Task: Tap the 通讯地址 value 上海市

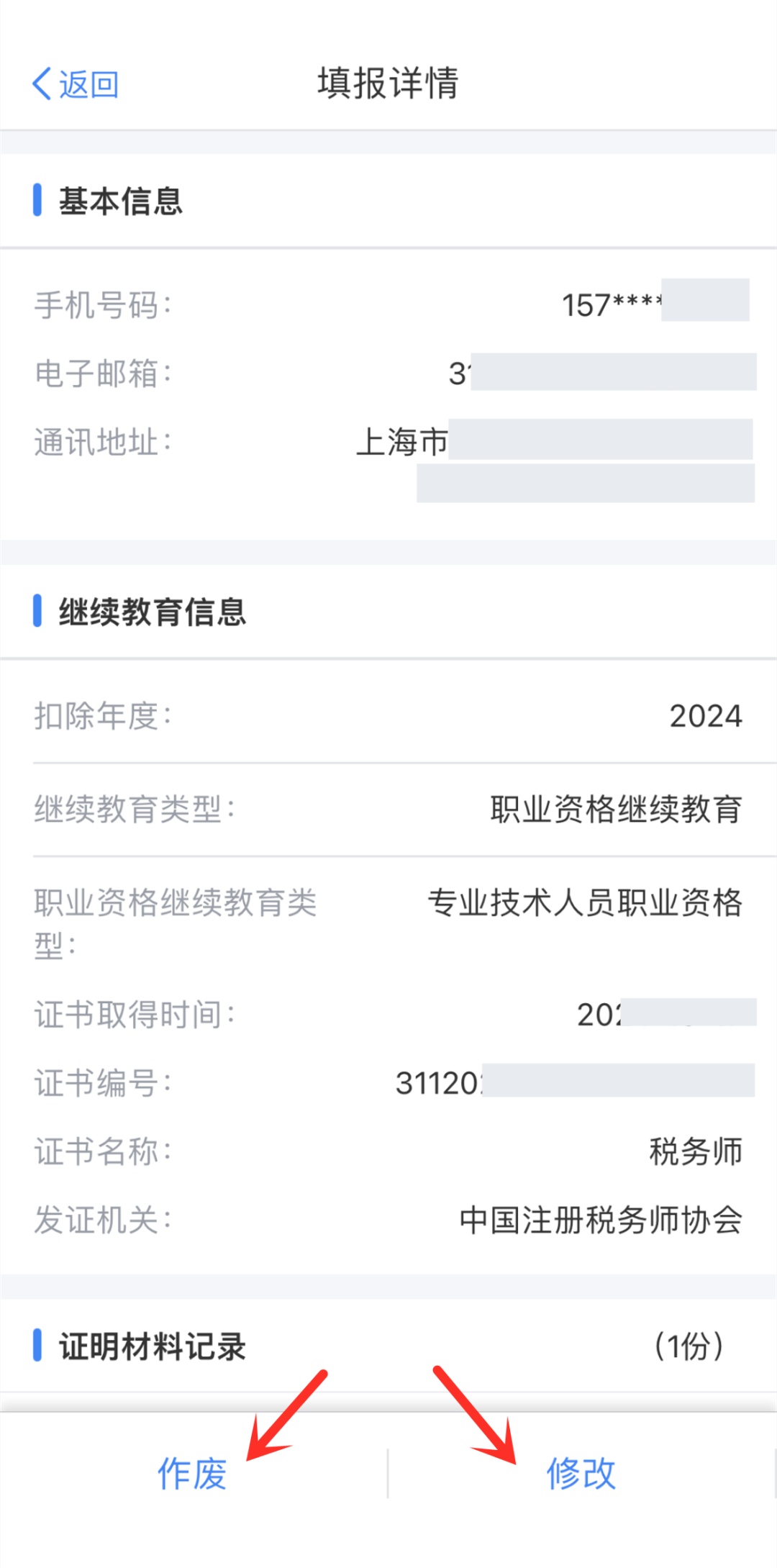Action: pyautogui.click(x=401, y=442)
